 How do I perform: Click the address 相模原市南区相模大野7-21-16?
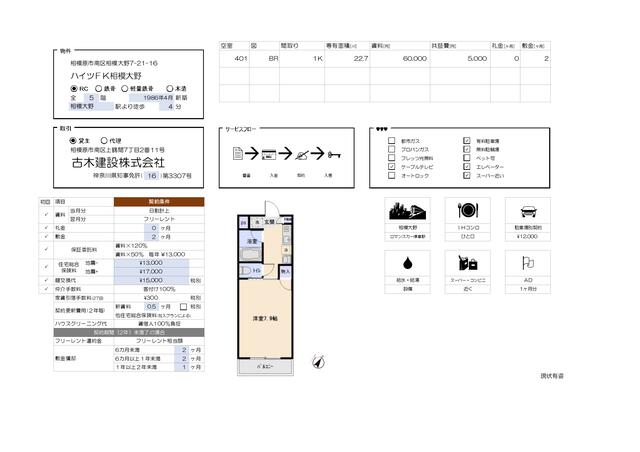(114, 63)
